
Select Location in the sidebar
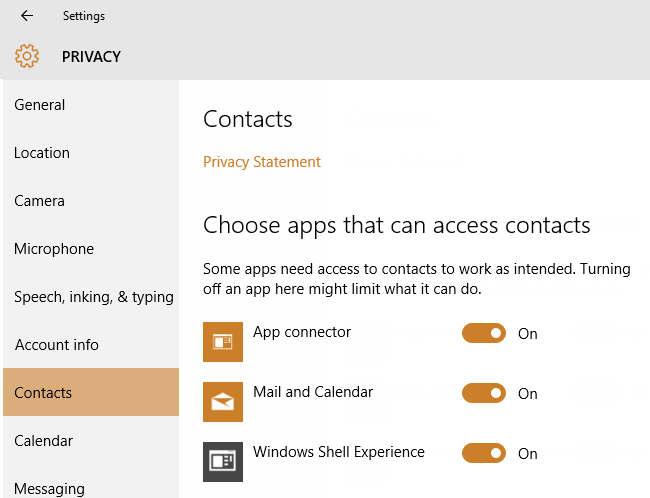coord(91,153)
